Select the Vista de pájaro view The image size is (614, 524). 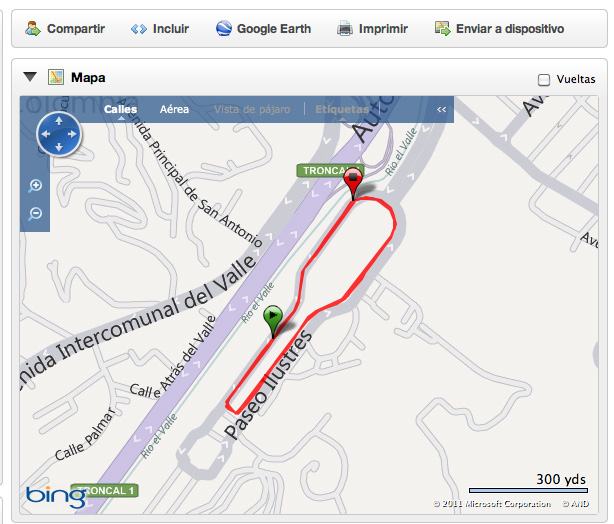(252, 109)
